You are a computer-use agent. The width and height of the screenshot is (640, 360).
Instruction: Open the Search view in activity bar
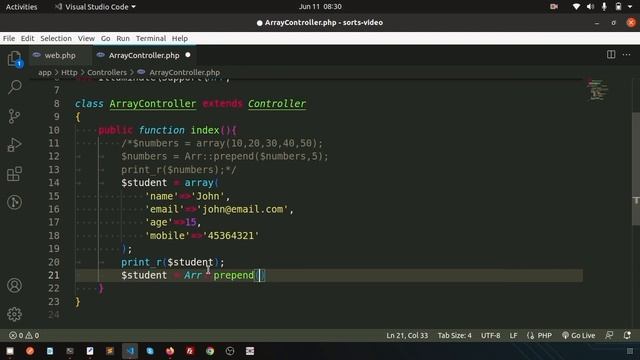15,87
